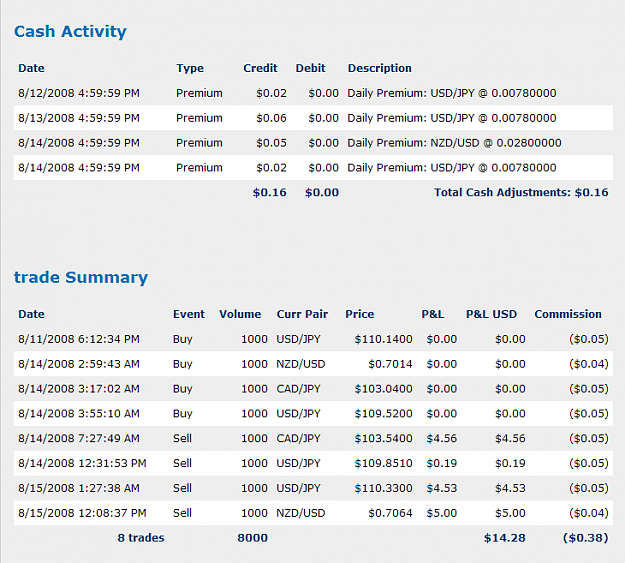This screenshot has width=625, height=563.
Task: Select the Credit column header in Cash Activity
Action: 260,68
